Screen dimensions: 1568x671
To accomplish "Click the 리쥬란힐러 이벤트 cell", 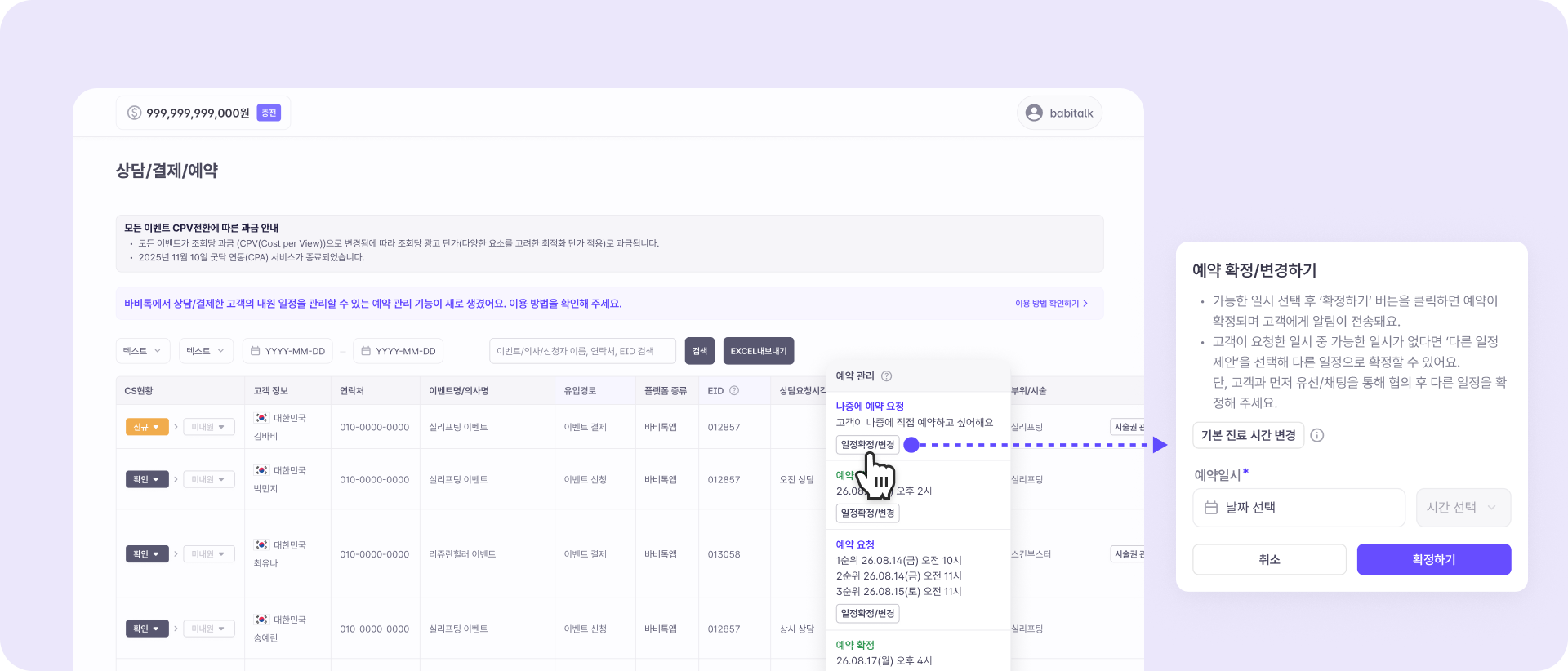I will click(462, 554).
